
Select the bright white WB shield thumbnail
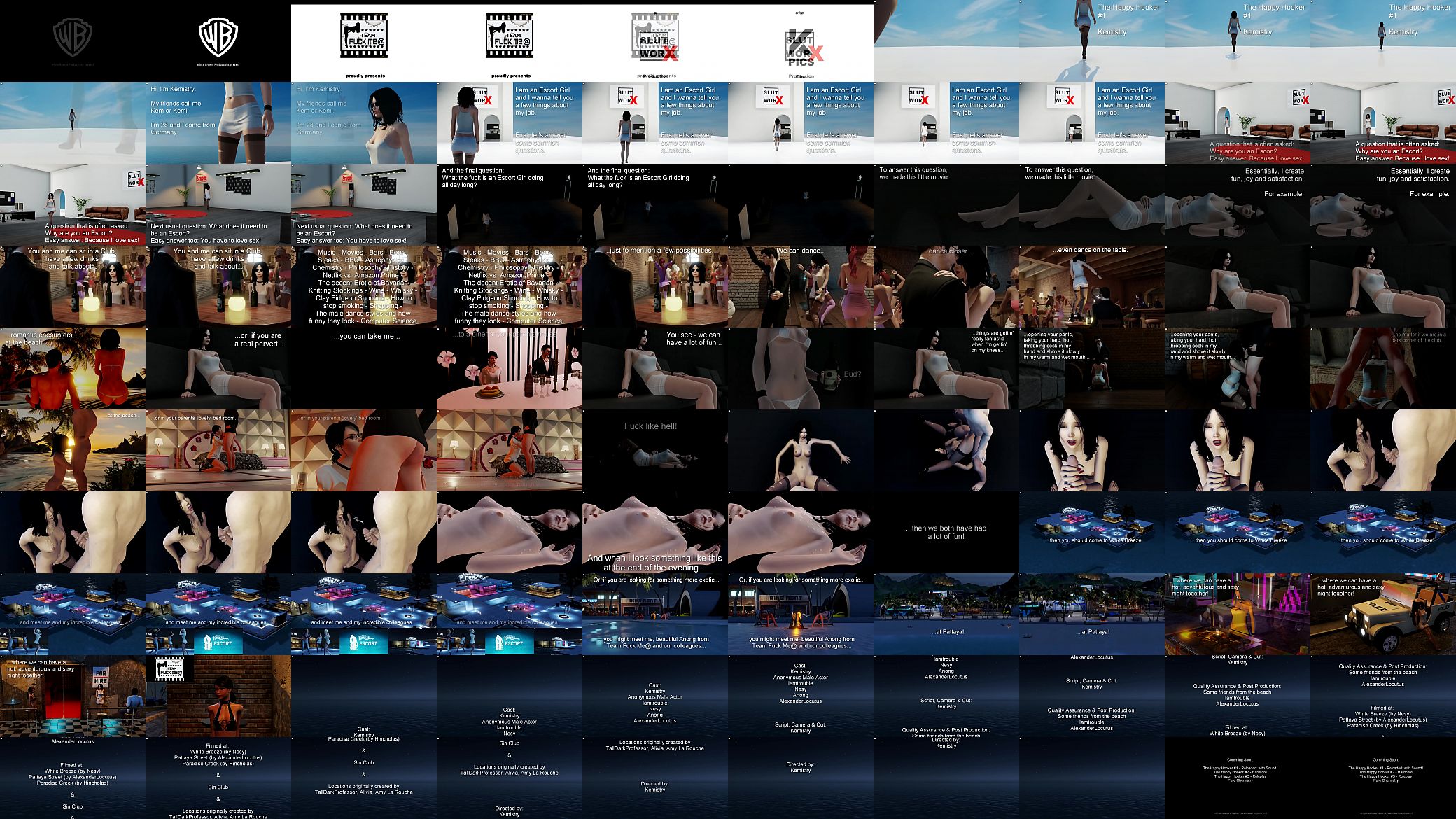[x=218, y=41]
